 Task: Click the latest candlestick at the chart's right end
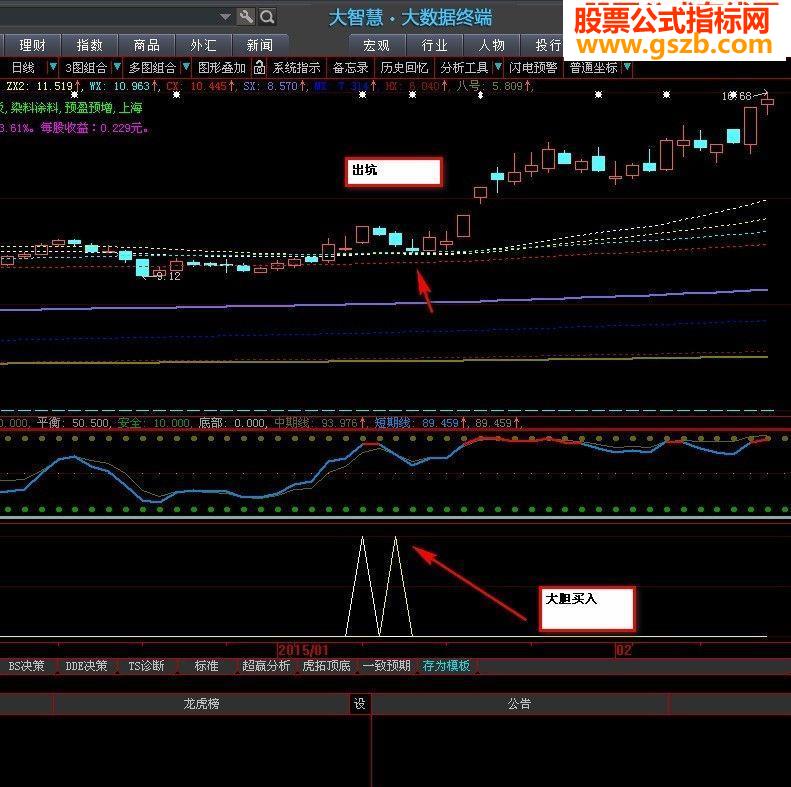click(x=767, y=102)
